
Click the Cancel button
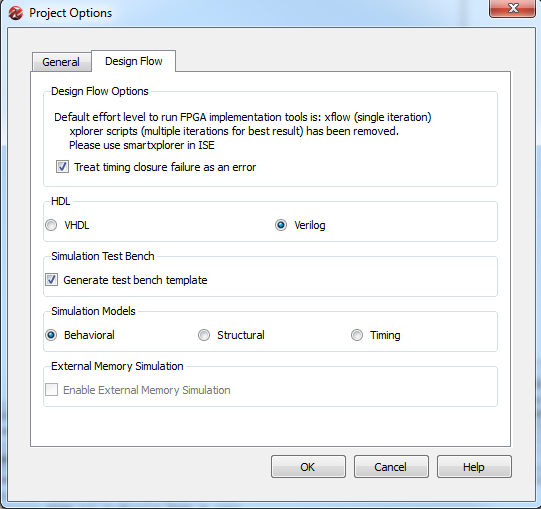click(391, 467)
